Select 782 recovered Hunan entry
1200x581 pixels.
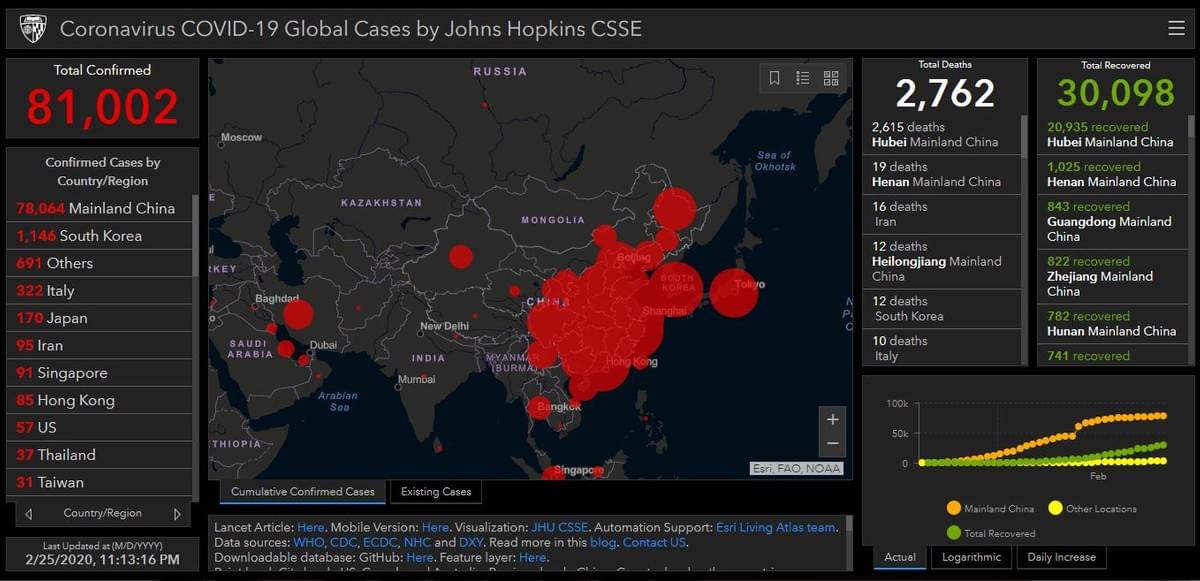tap(1114, 323)
